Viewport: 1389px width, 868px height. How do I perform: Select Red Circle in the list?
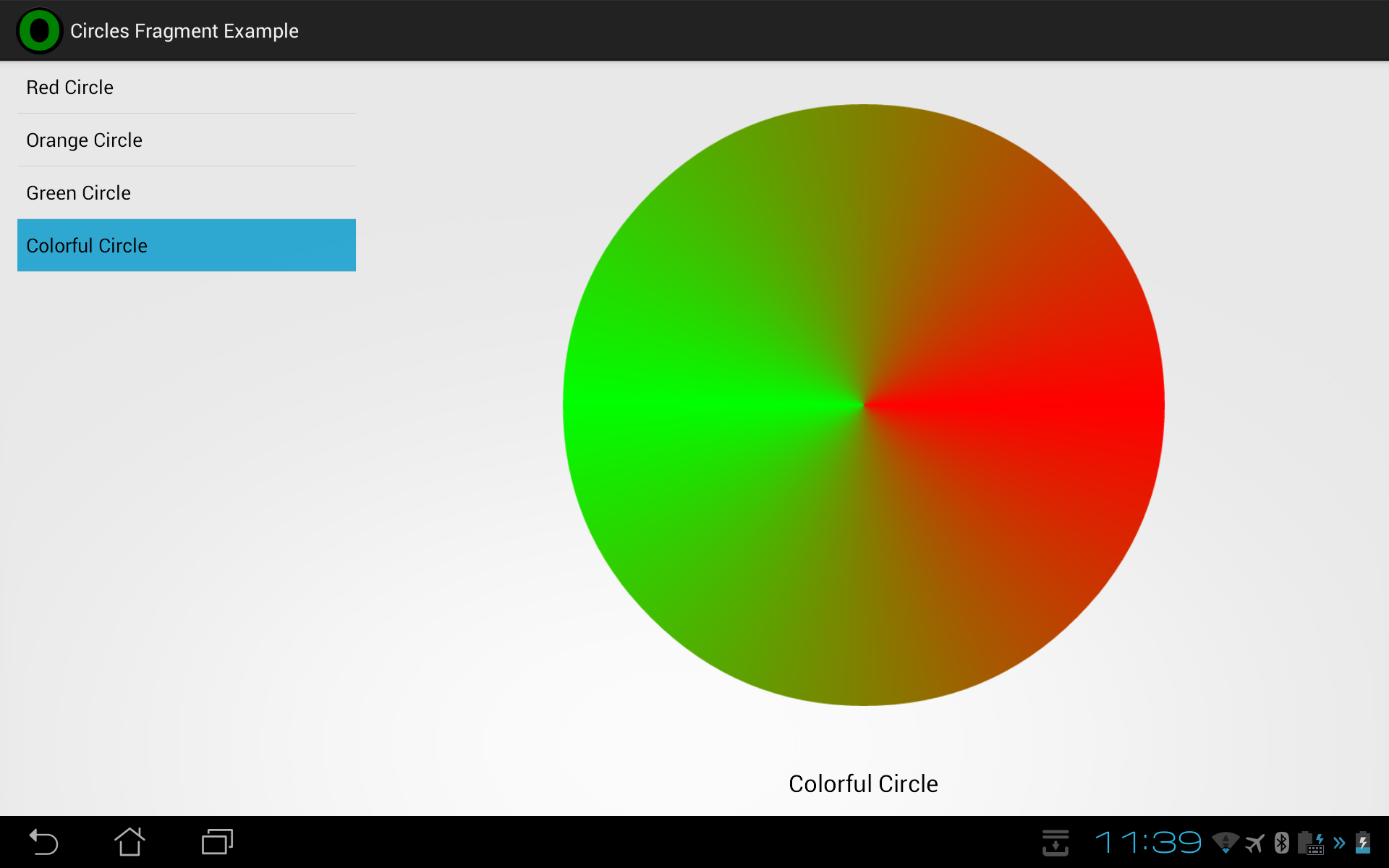coord(187,87)
